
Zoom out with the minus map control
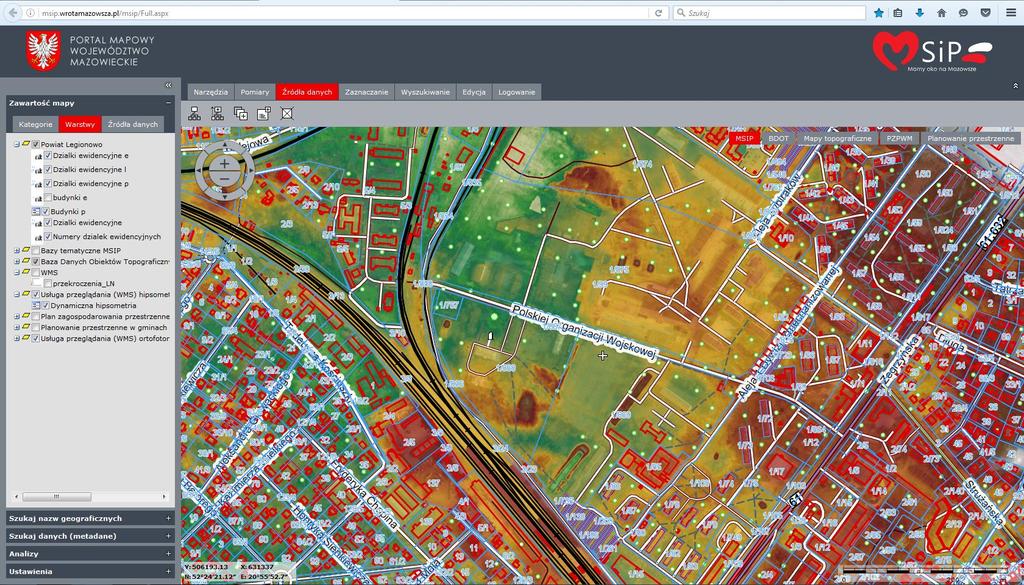[225, 178]
